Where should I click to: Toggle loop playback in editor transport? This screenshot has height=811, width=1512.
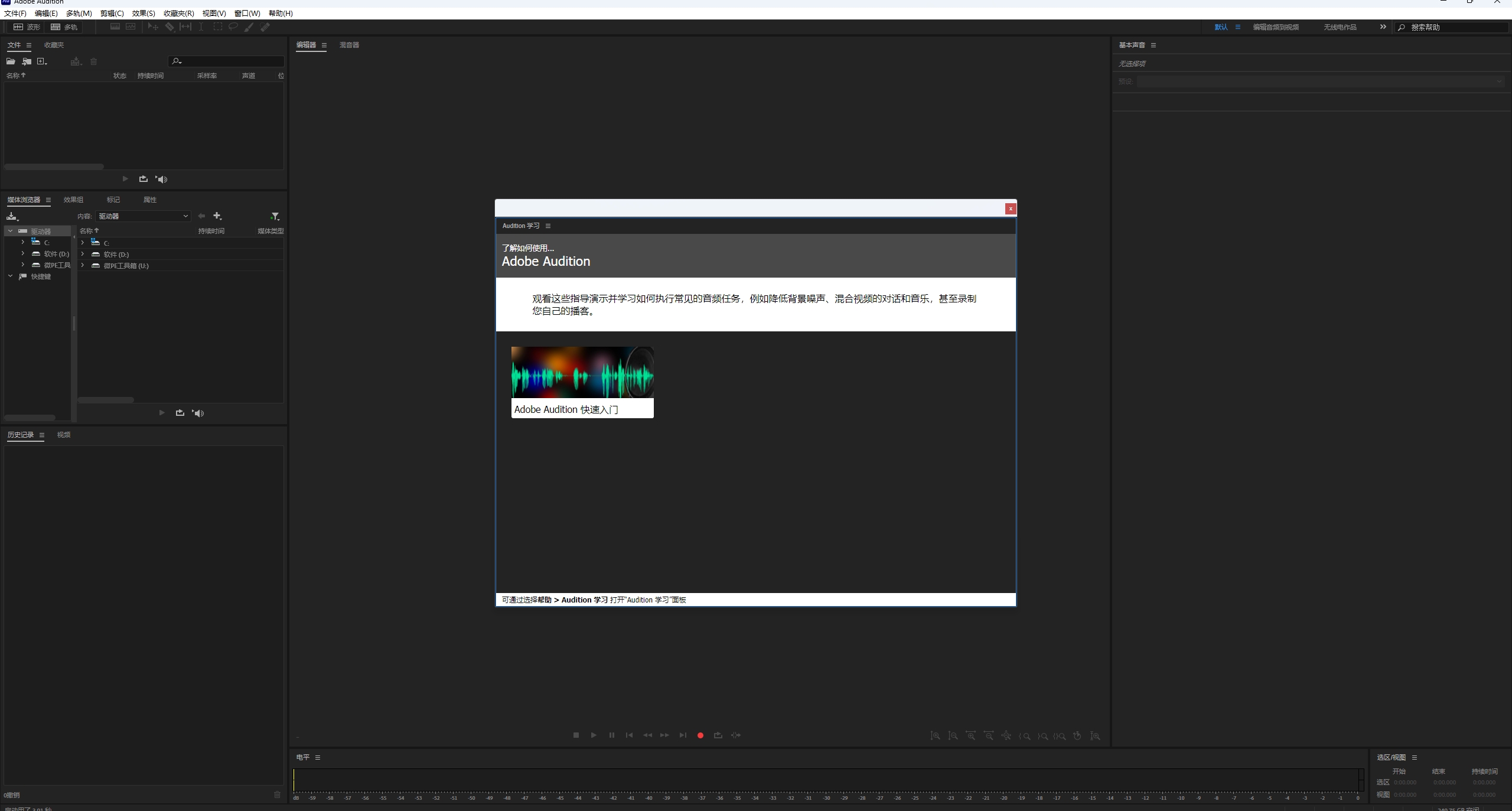718,735
